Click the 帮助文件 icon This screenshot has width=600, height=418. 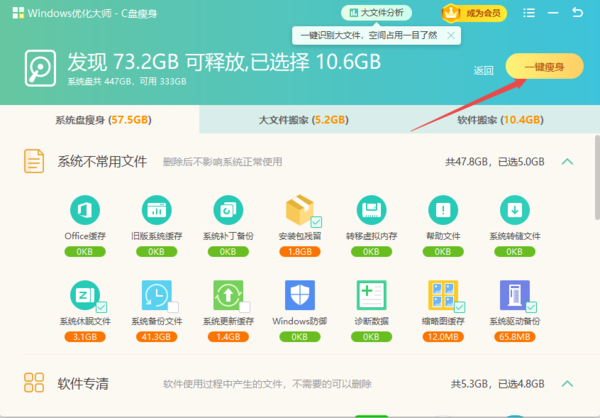click(x=443, y=211)
